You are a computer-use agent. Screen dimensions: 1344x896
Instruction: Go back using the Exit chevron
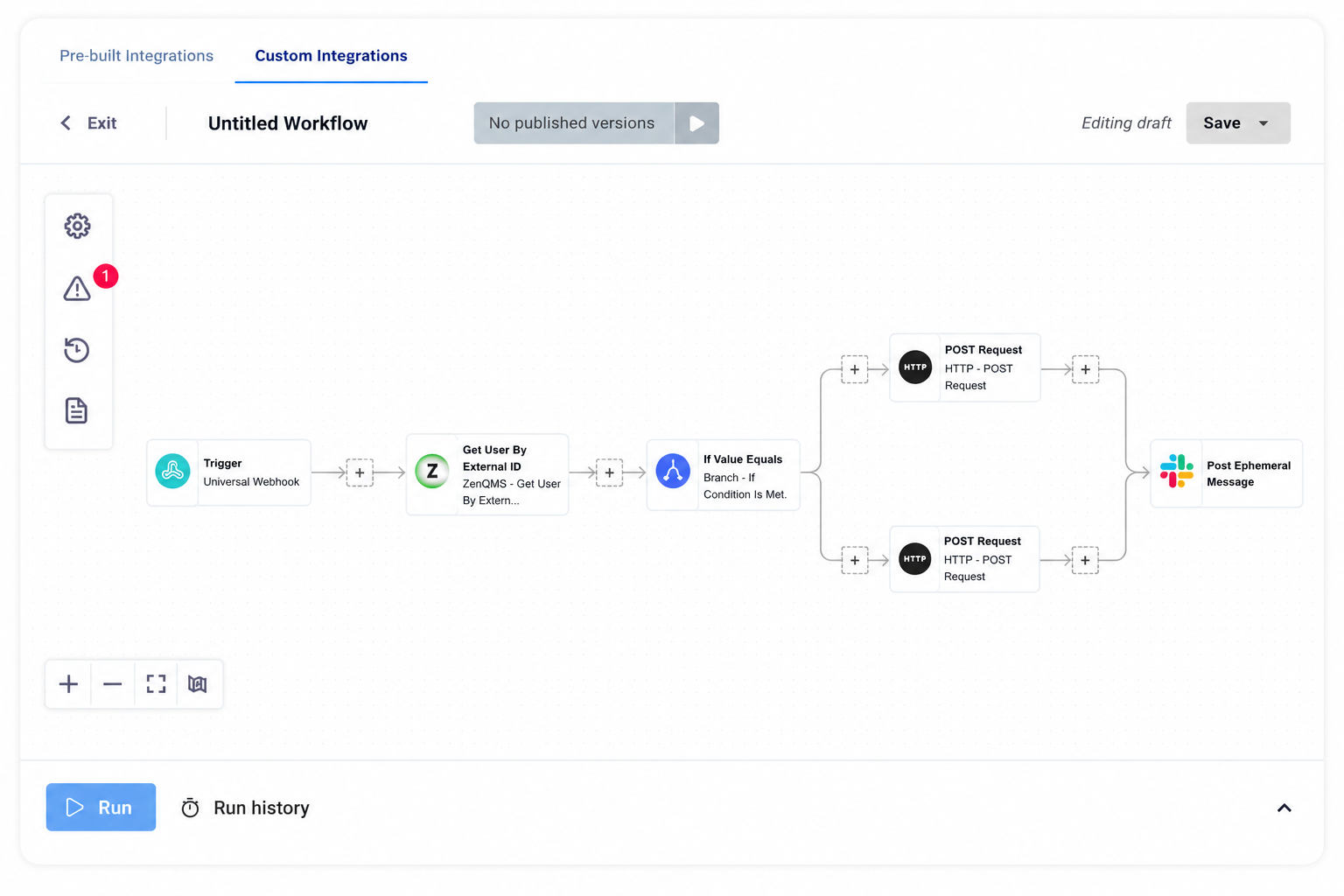point(66,123)
